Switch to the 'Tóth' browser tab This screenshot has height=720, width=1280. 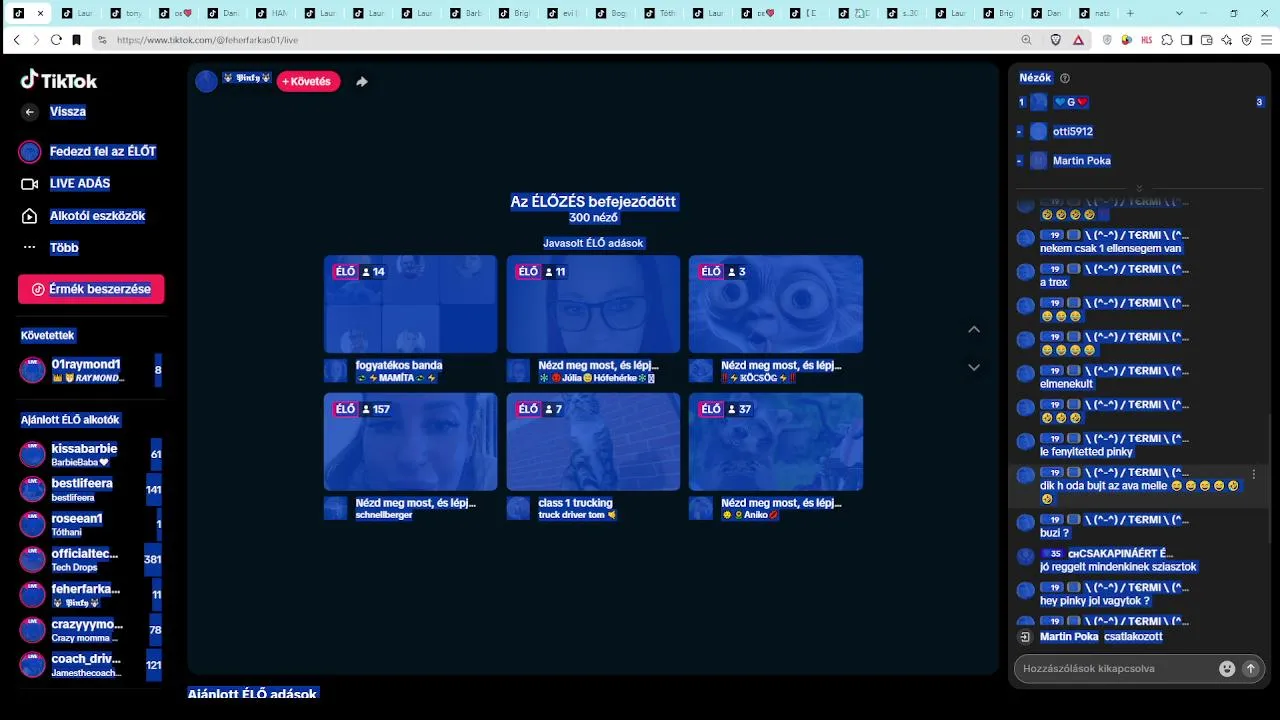pos(660,14)
